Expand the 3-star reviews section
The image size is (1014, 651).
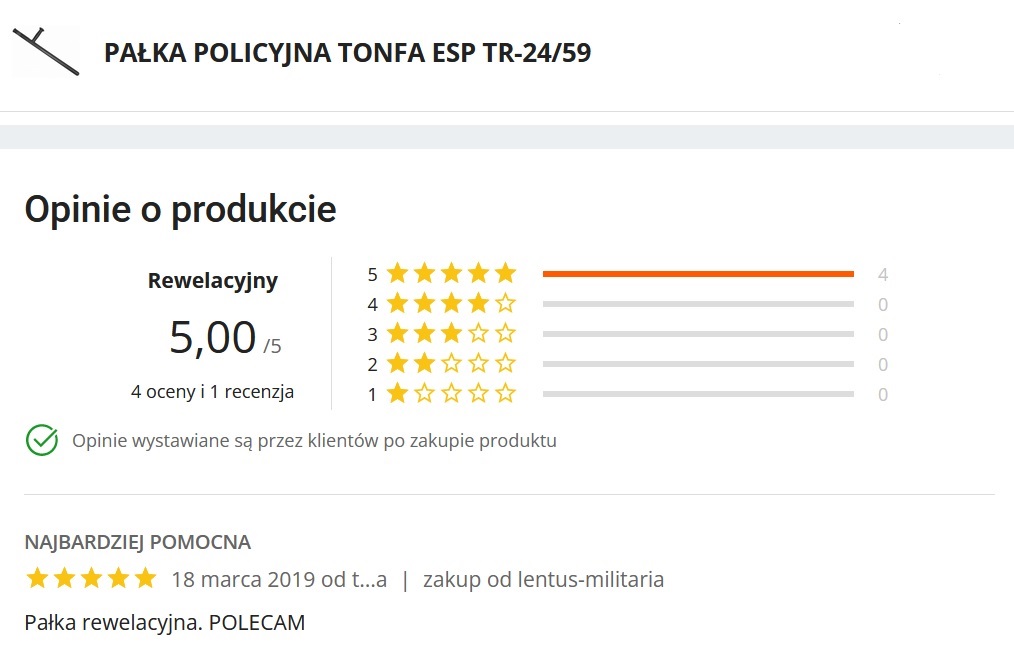698,333
